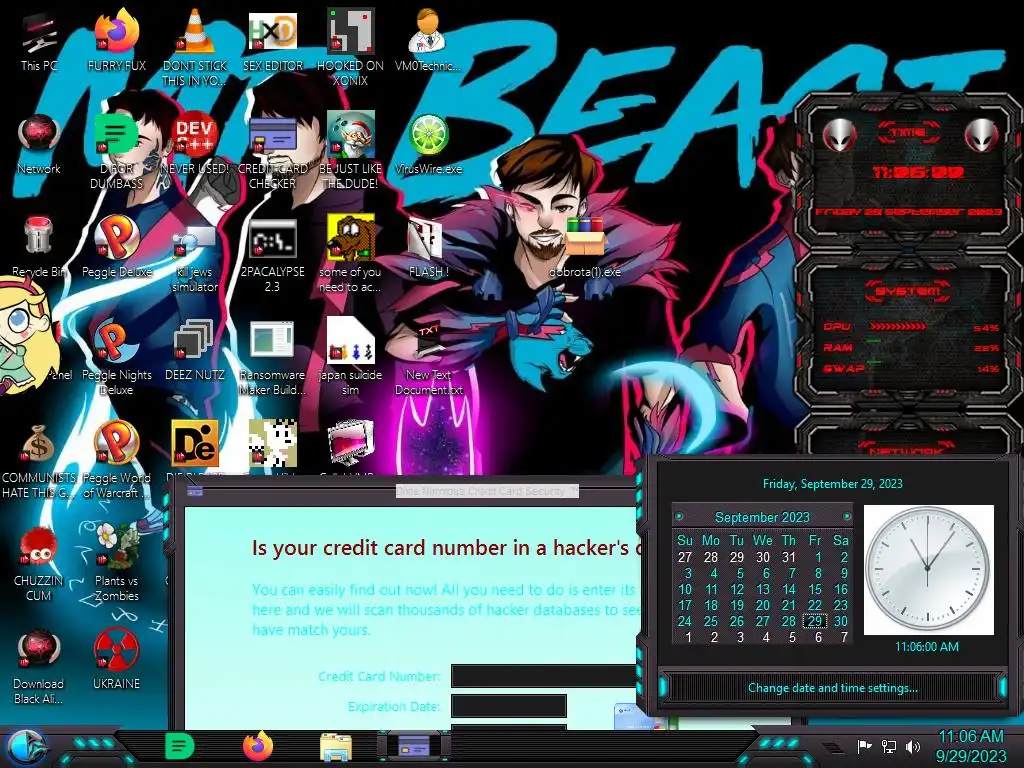Click the Credit Card Number input field
The height and width of the screenshot is (768, 1024).
pos(545,676)
